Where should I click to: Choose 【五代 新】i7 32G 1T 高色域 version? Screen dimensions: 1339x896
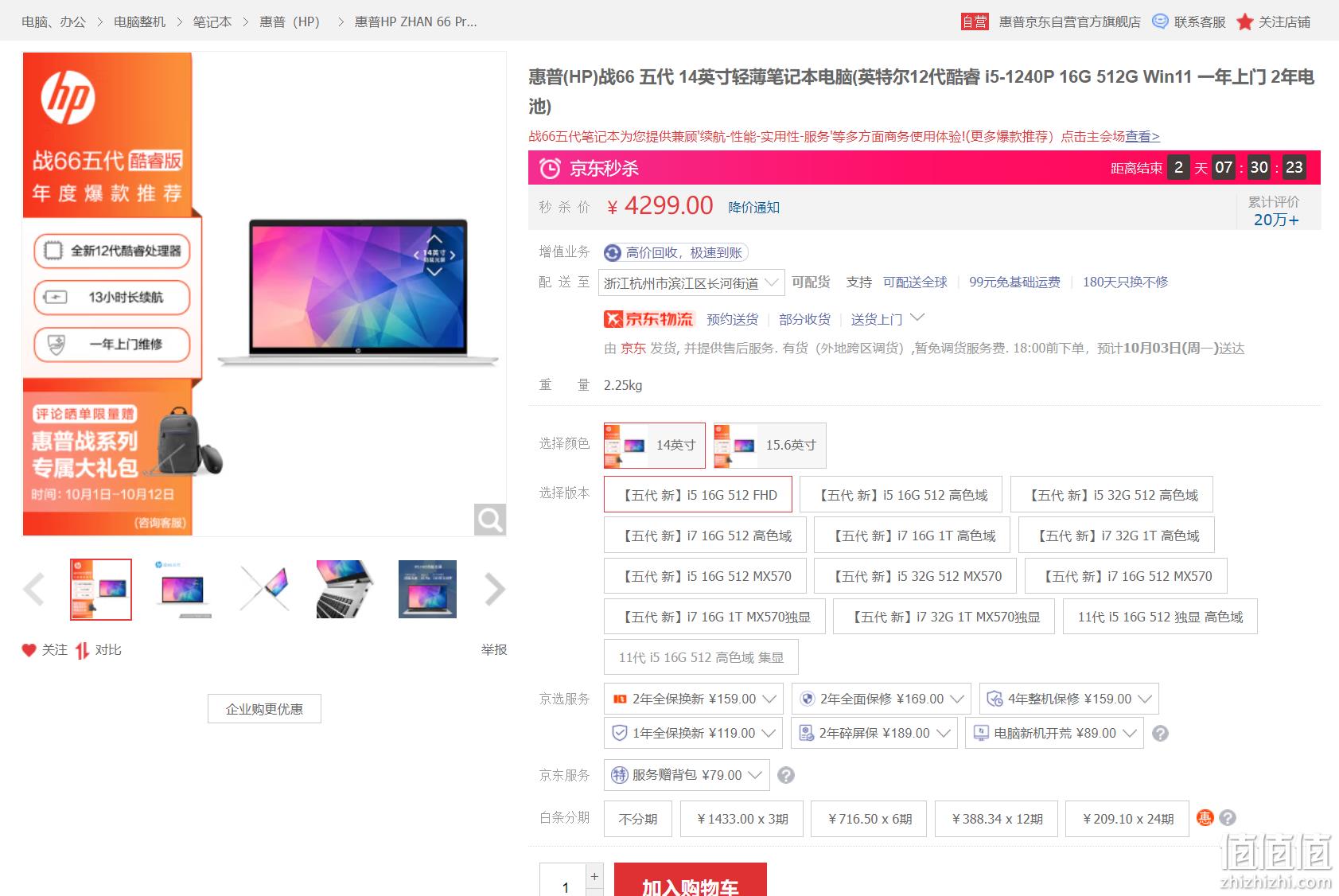(x=1116, y=536)
